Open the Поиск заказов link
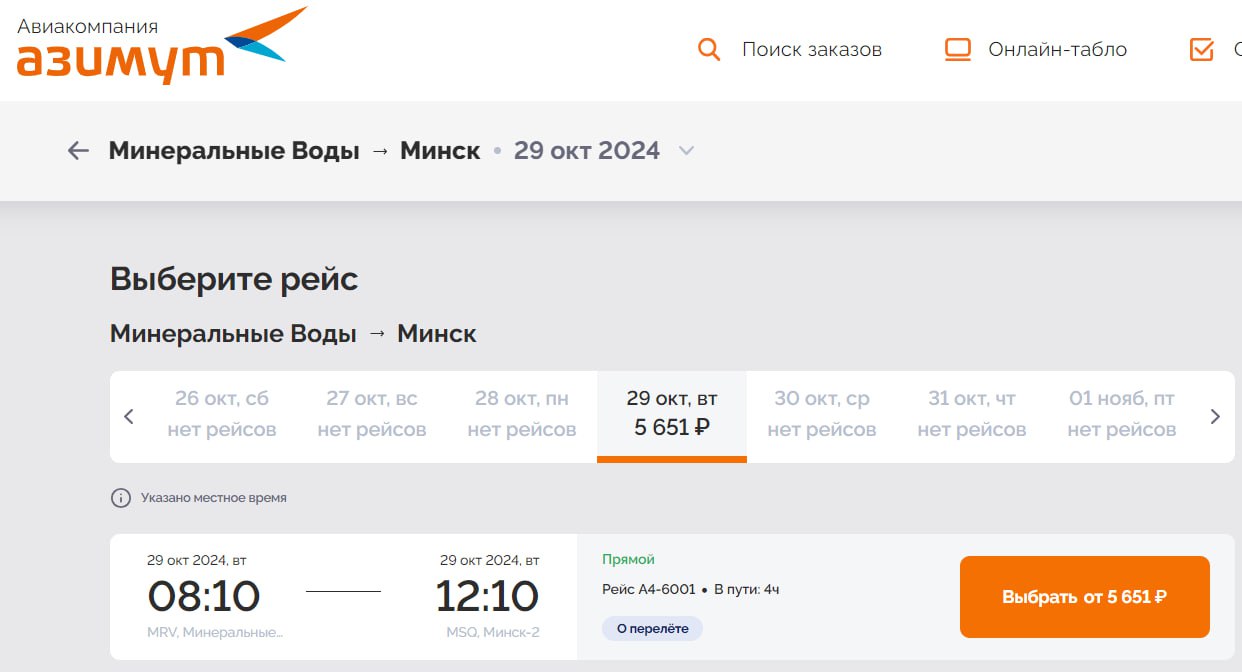 811,49
